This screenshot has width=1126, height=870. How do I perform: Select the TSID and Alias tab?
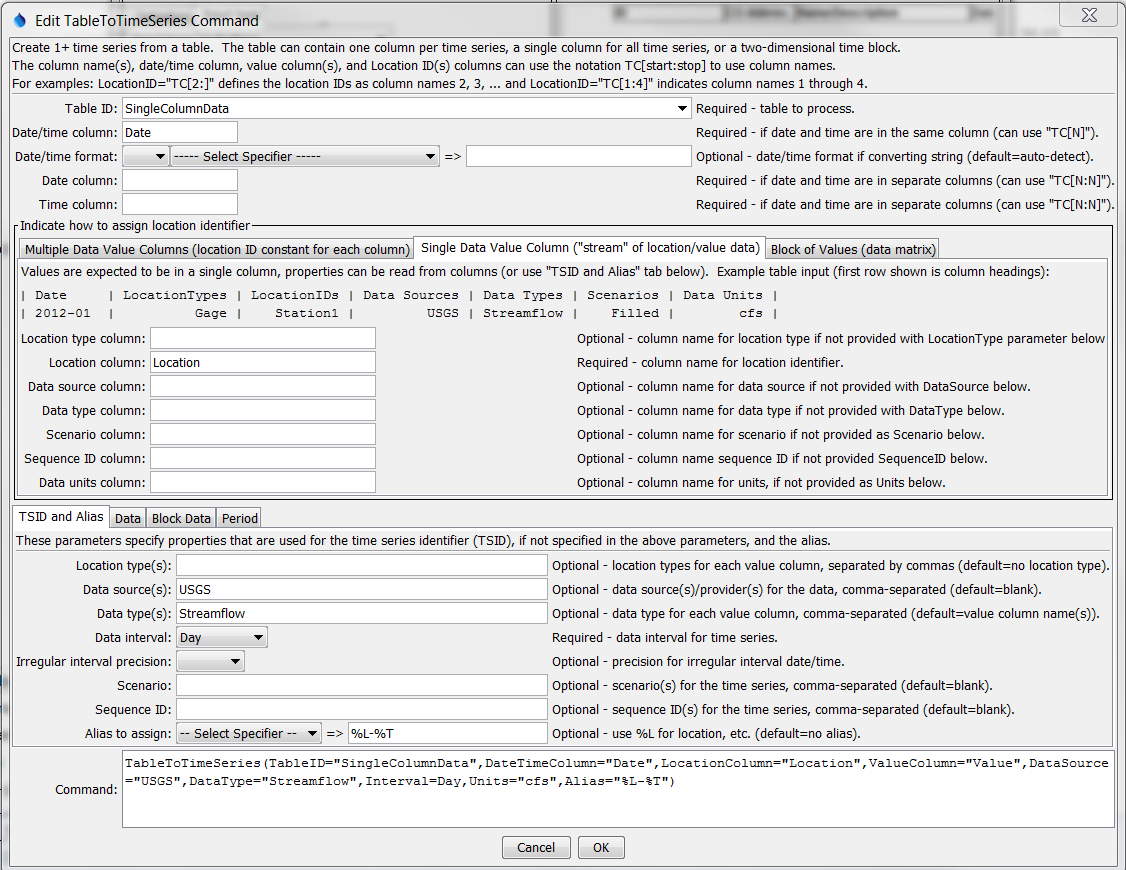tap(61, 517)
